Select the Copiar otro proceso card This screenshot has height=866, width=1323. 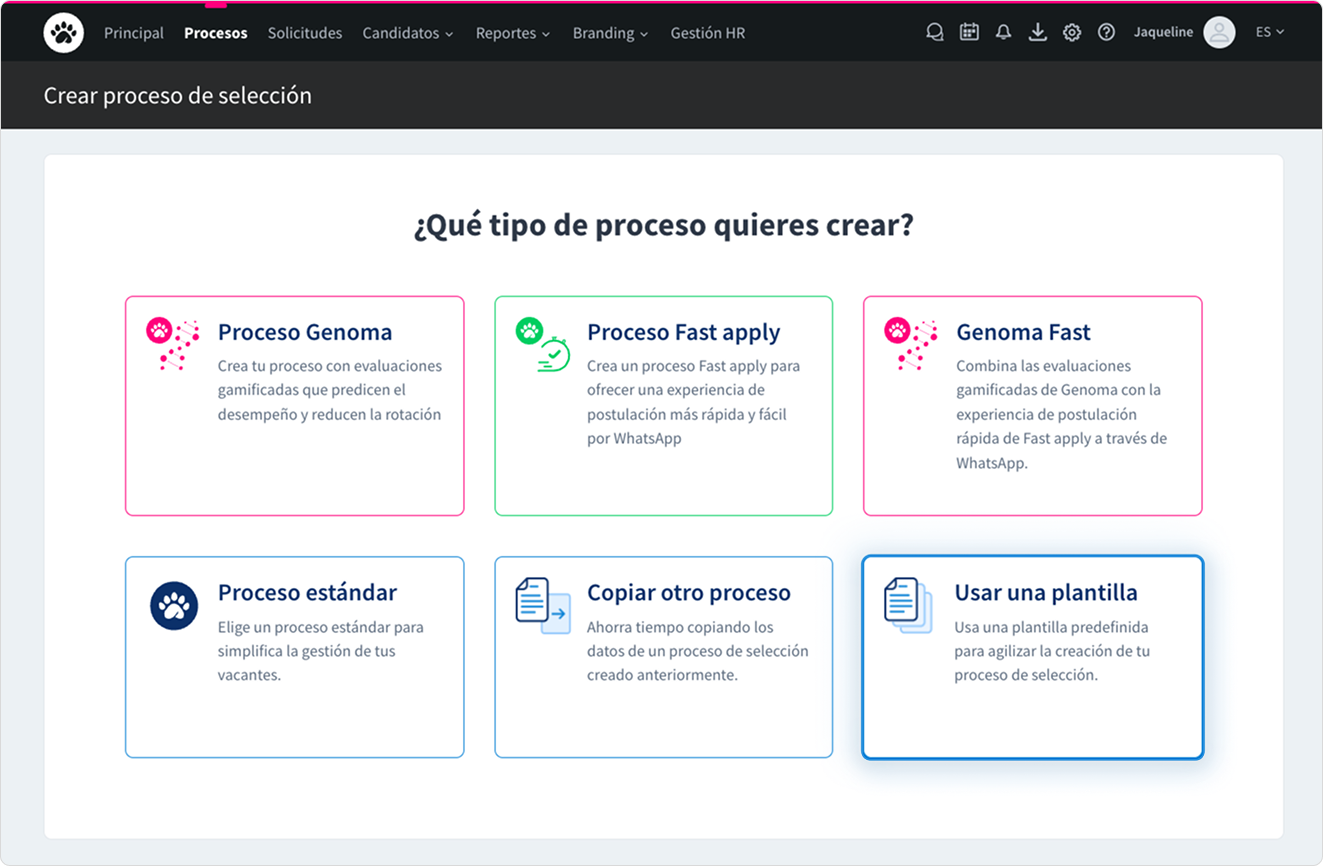point(663,657)
